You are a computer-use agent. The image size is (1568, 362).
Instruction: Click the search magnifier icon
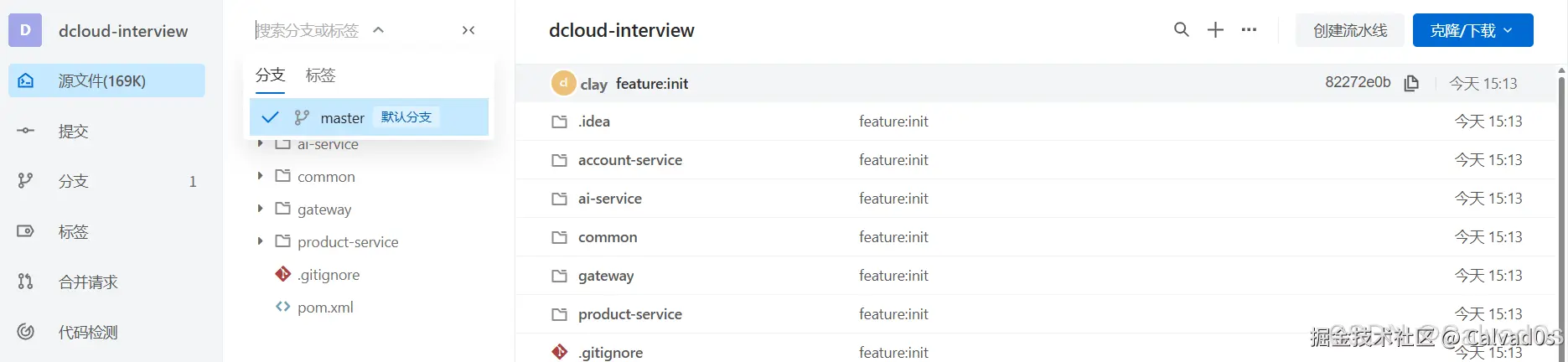1181,30
